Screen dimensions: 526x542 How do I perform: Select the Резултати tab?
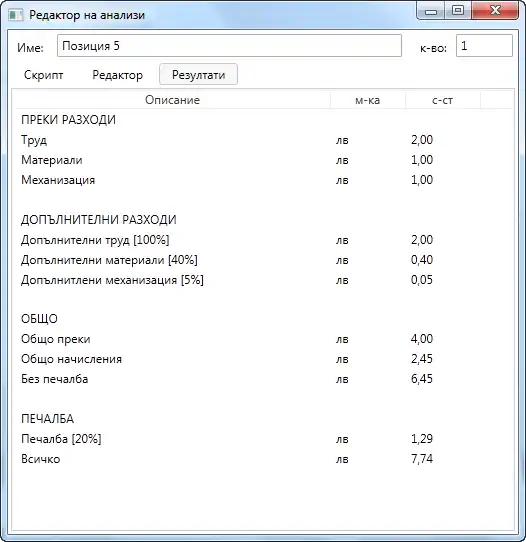[198, 74]
